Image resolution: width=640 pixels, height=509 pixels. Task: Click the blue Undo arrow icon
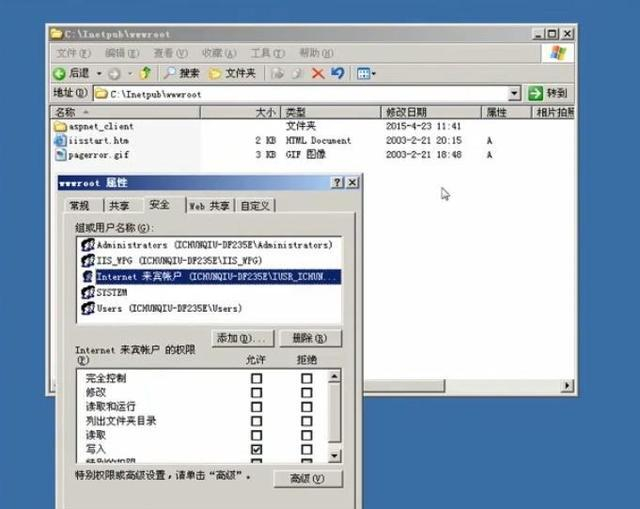[x=338, y=73]
